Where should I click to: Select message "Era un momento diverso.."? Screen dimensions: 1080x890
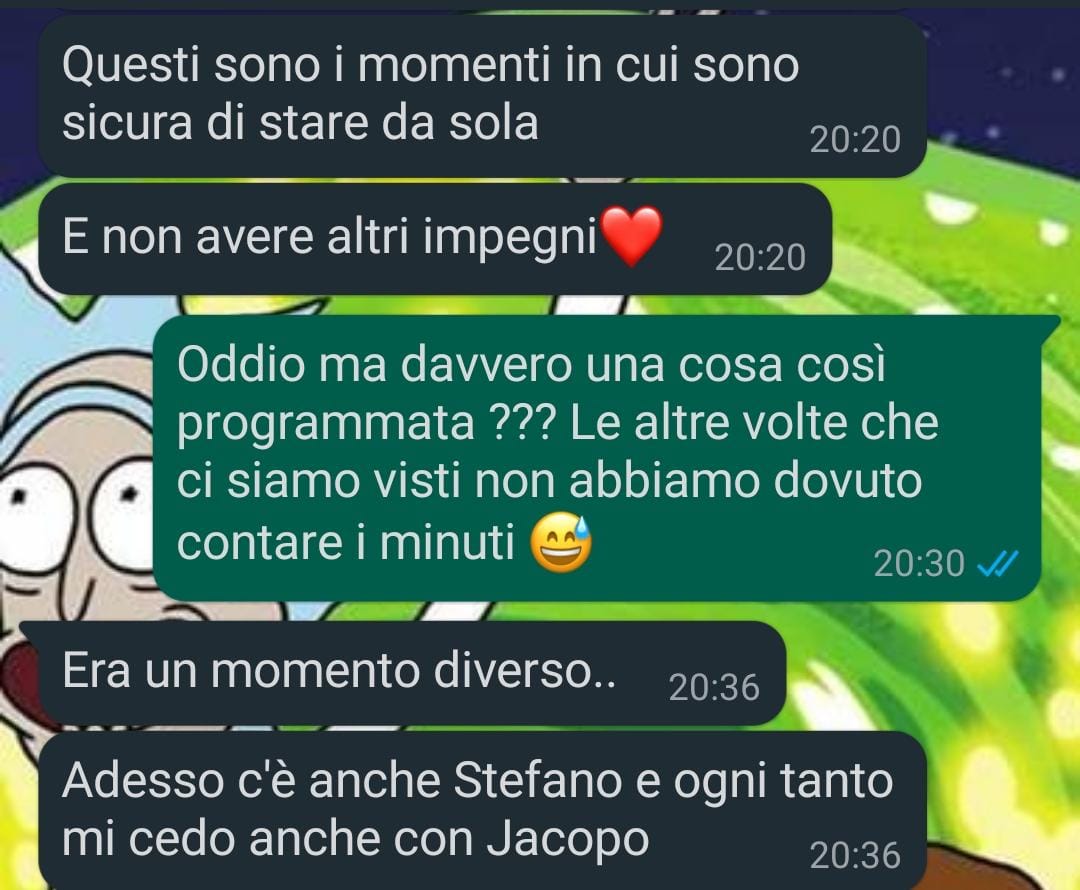pyautogui.click(x=412, y=673)
